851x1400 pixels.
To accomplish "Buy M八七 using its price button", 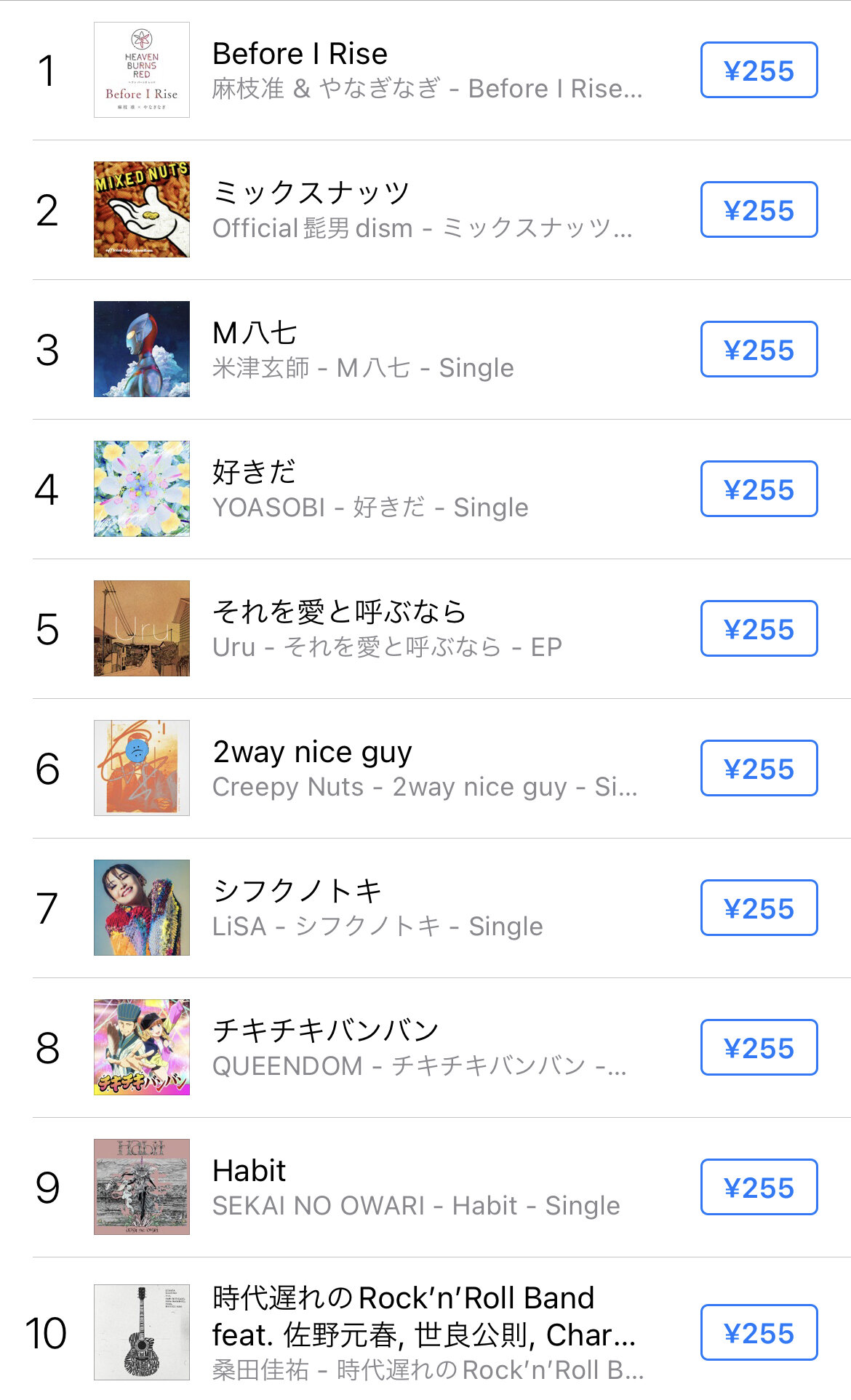I will pyautogui.click(x=759, y=350).
